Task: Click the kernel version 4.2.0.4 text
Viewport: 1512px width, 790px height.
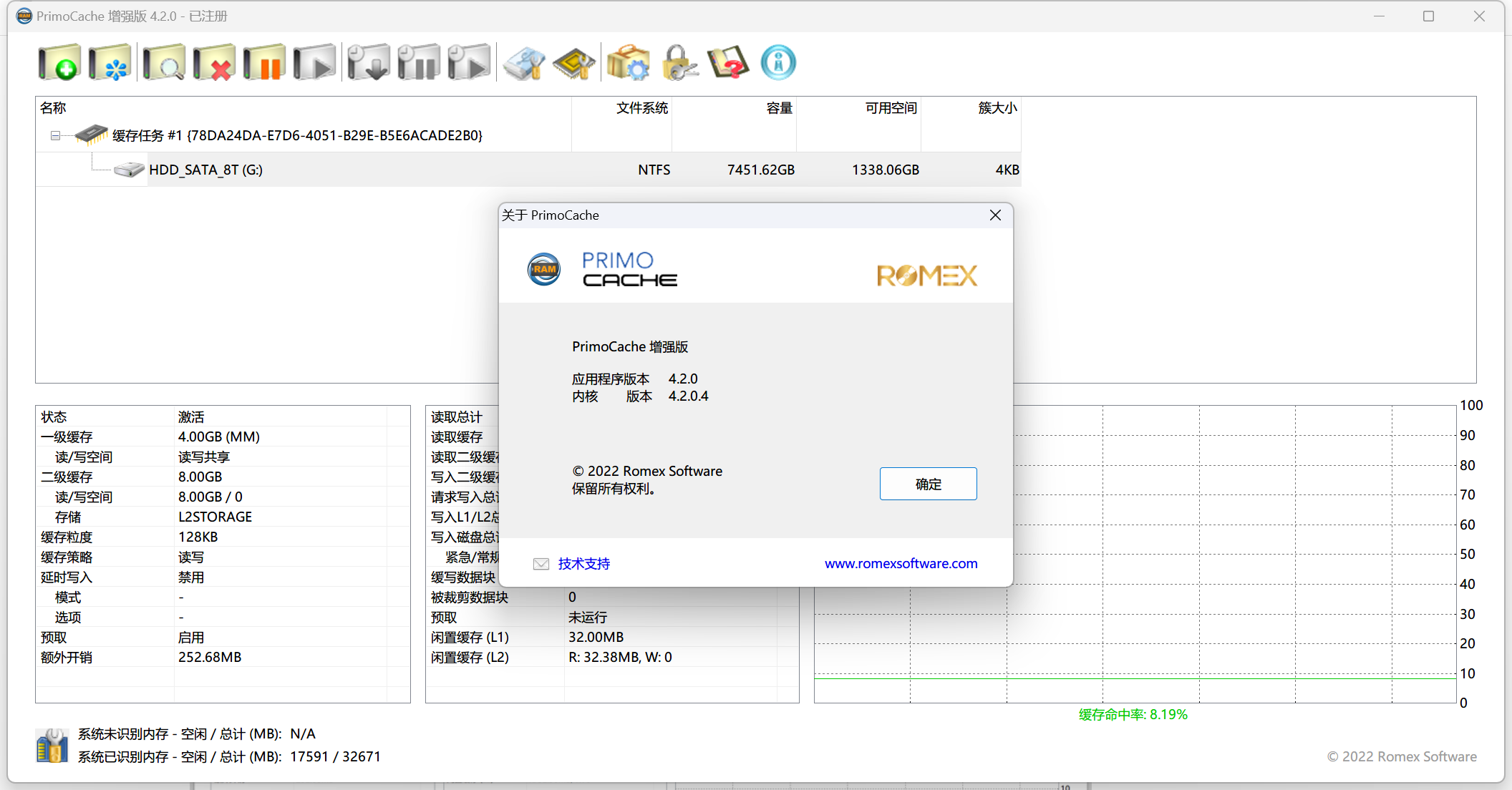Action: [689, 396]
